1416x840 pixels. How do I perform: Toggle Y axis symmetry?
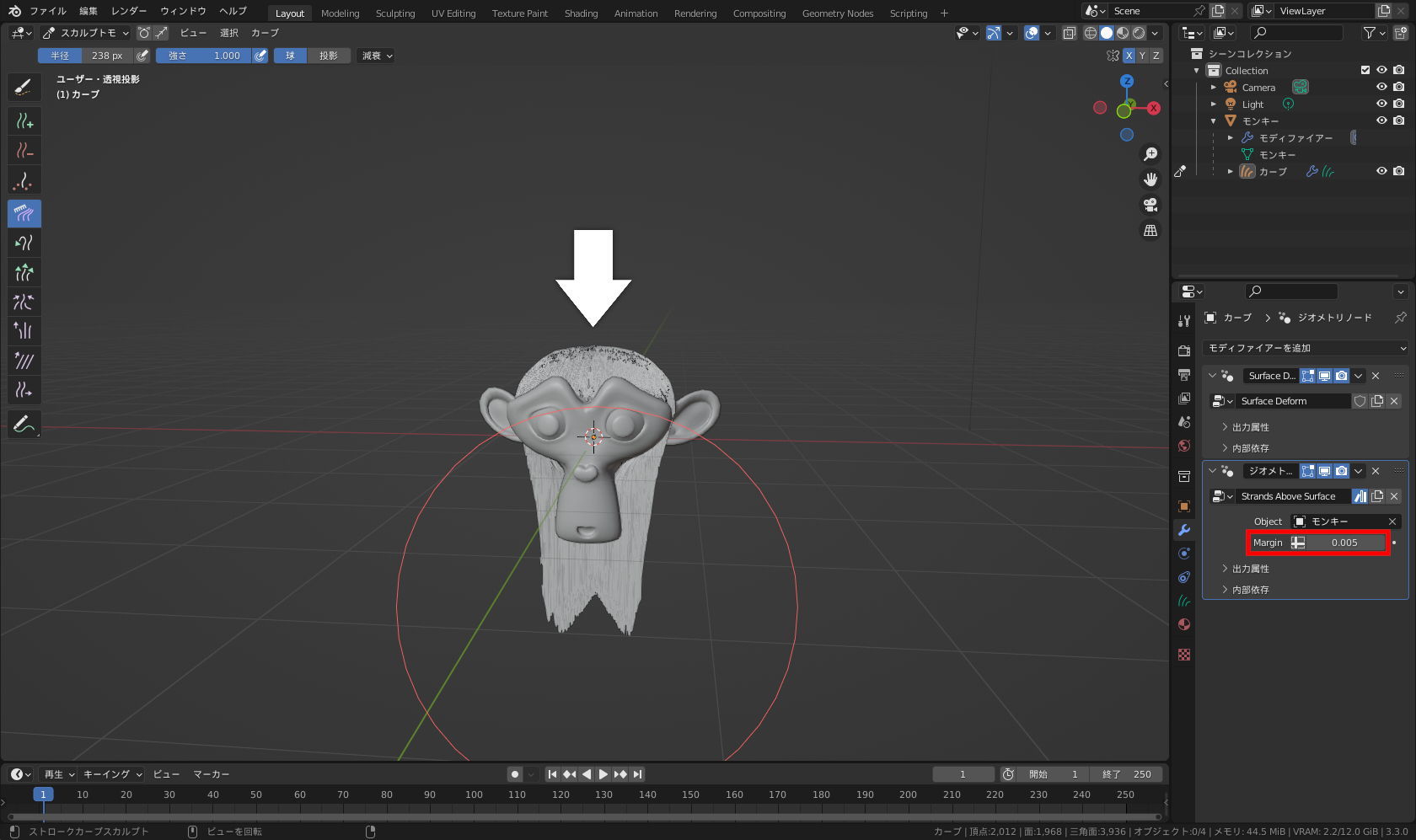point(1142,56)
